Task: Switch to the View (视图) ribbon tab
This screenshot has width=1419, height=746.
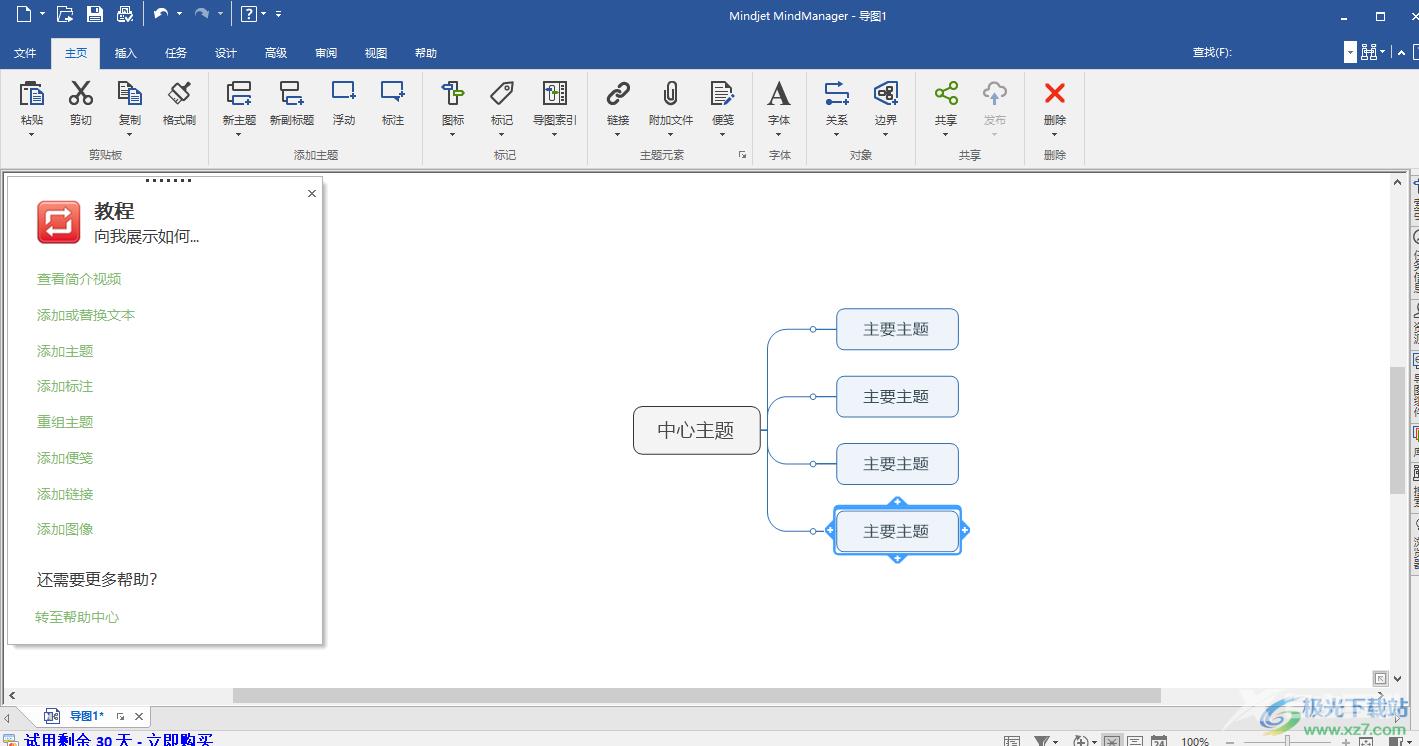Action: point(376,53)
